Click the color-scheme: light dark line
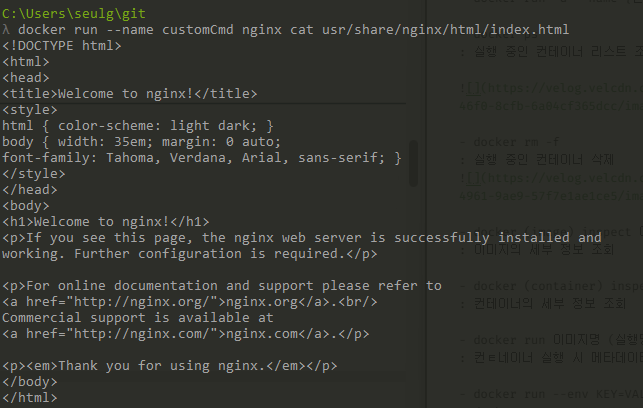The height and width of the screenshot is (408, 643). click(138, 125)
